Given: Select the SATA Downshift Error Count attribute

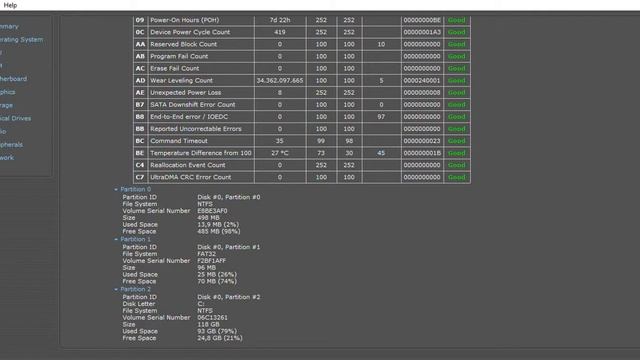Looking at the screenshot, I should 192,104.
